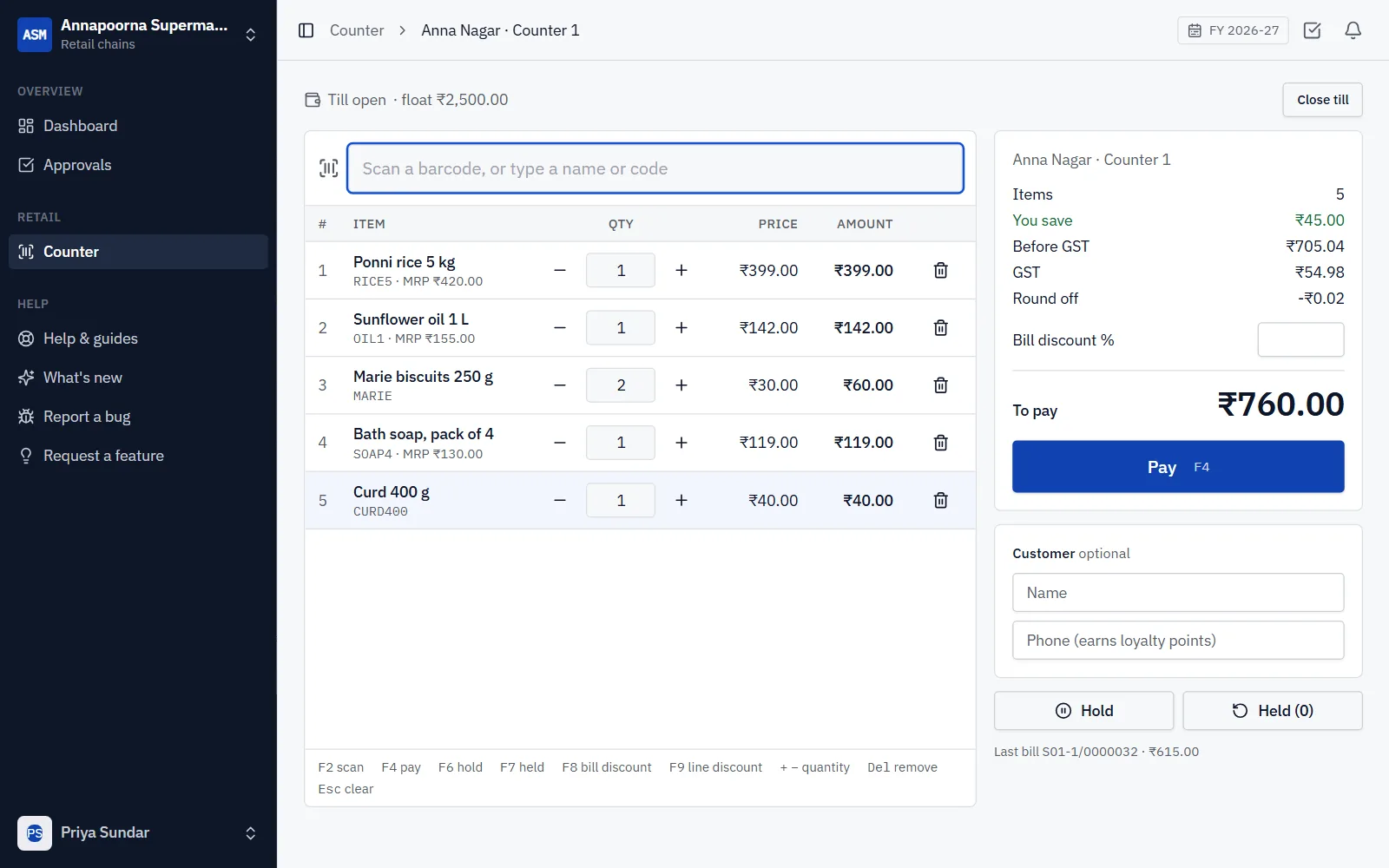This screenshot has height=868, width=1389.
Task: Click the ₹760.00 to pay amount
Action: click(1280, 404)
